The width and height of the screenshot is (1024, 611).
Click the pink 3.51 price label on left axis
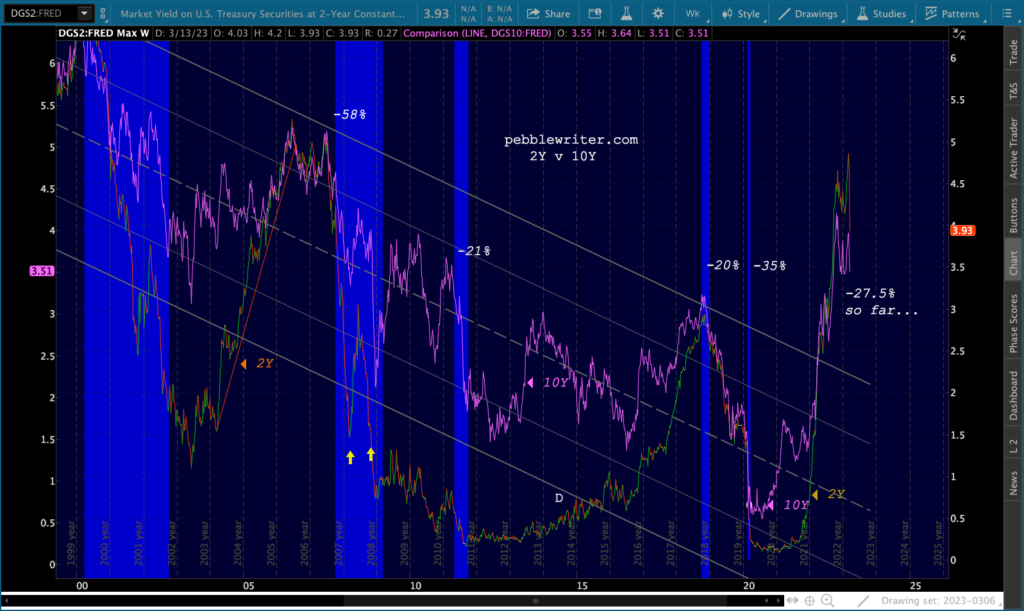pos(42,271)
